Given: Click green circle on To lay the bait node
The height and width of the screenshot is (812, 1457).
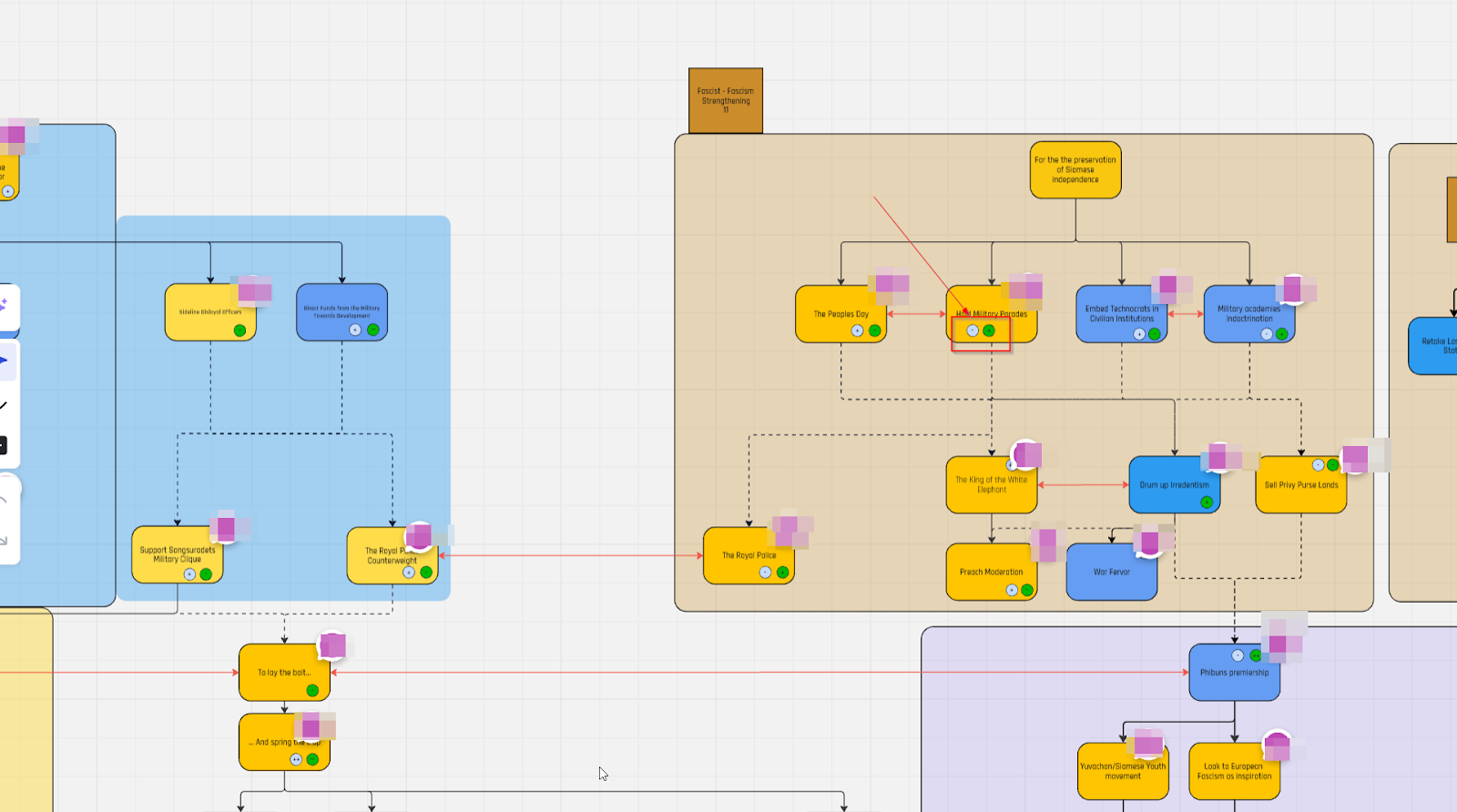Looking at the screenshot, I should coord(312,690).
